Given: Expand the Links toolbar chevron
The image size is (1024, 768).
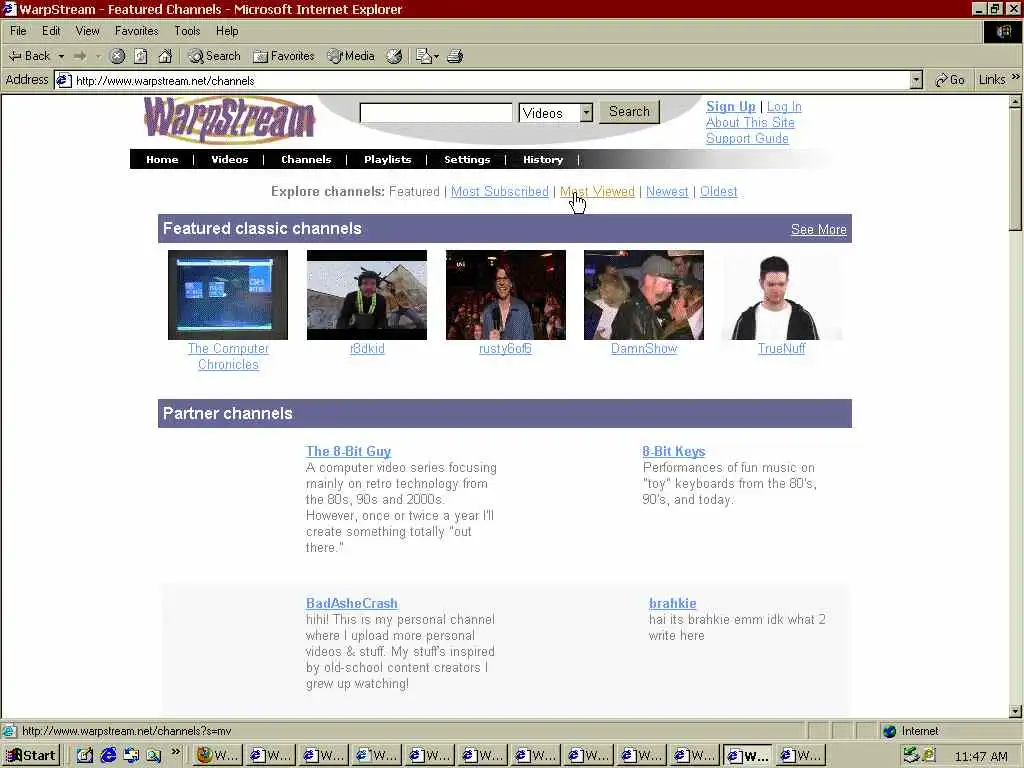Looking at the screenshot, I should [x=1015, y=77].
